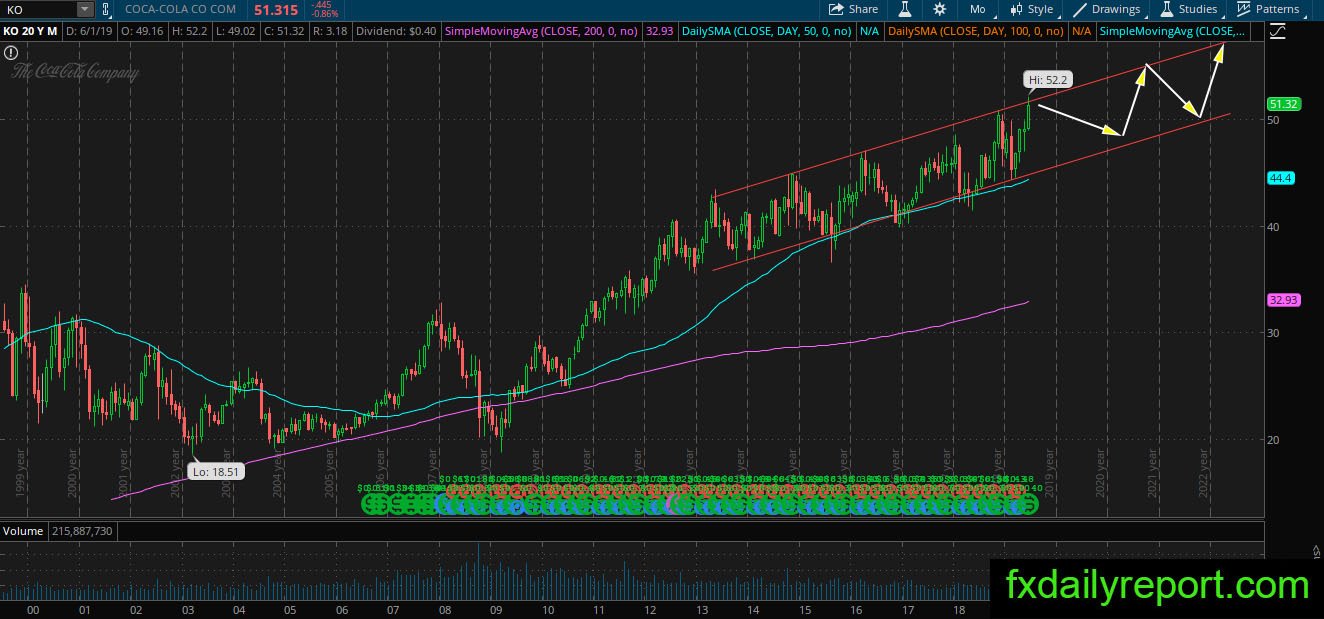Expand the collapsed side panel arrow
Image resolution: width=1324 pixels, height=619 pixels.
pyautogui.click(x=1316, y=549)
